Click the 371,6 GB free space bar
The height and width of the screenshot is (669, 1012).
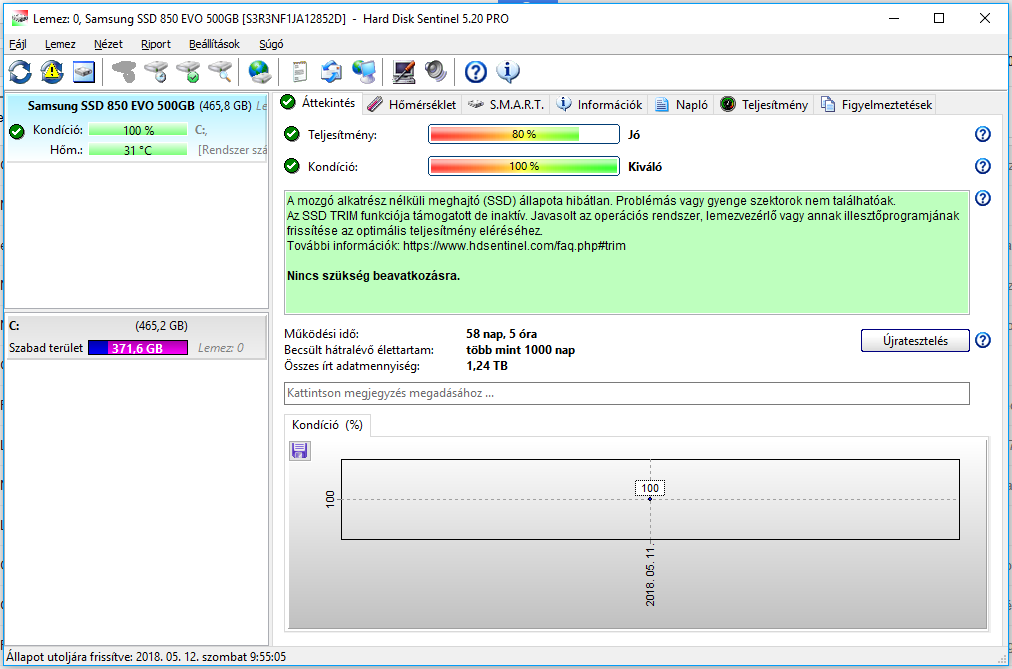[137, 348]
